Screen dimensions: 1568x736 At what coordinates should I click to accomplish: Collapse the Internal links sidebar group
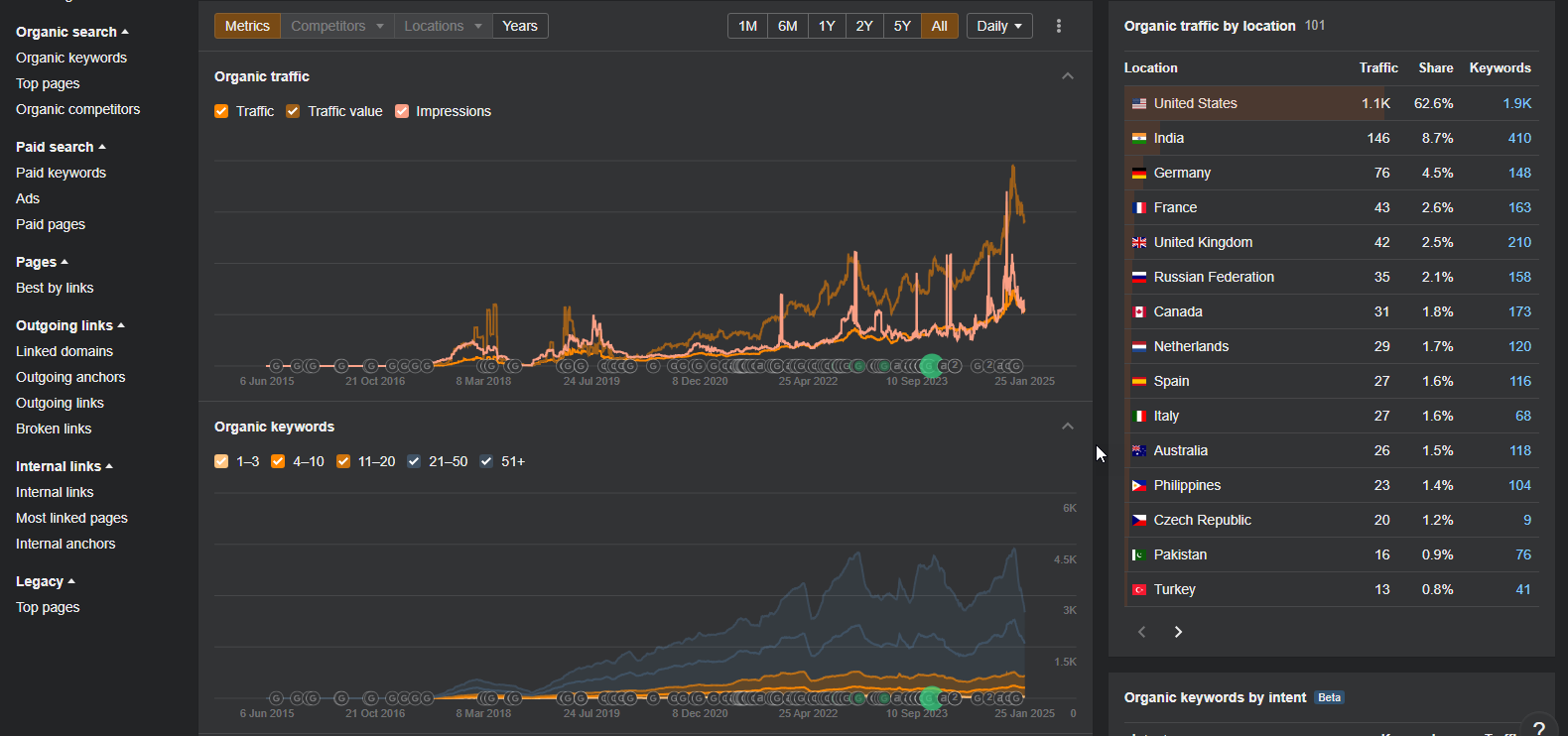pos(65,466)
